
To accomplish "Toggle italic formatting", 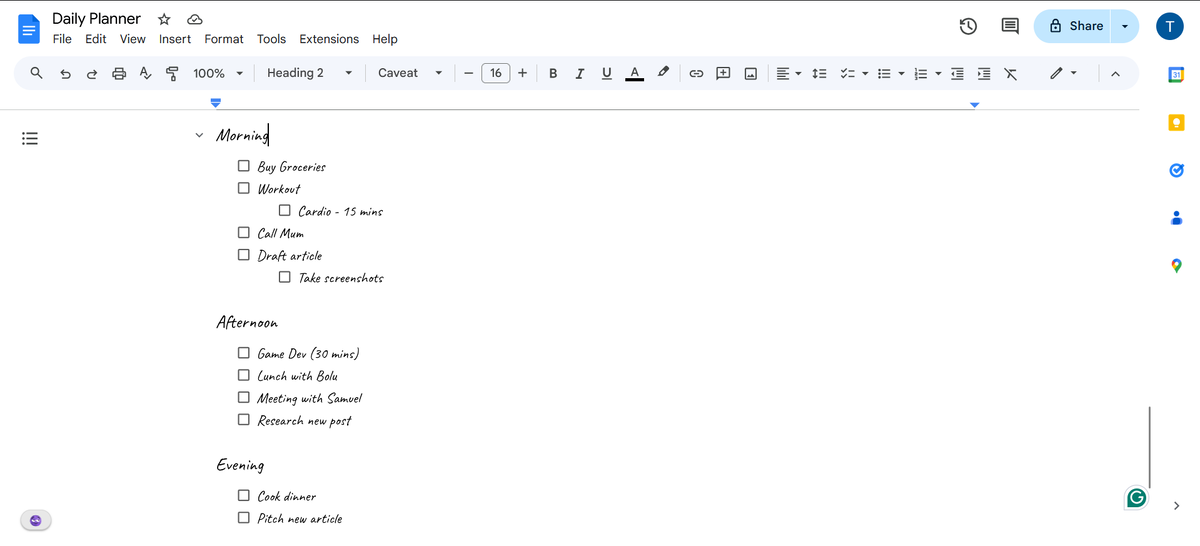I will click(579, 73).
